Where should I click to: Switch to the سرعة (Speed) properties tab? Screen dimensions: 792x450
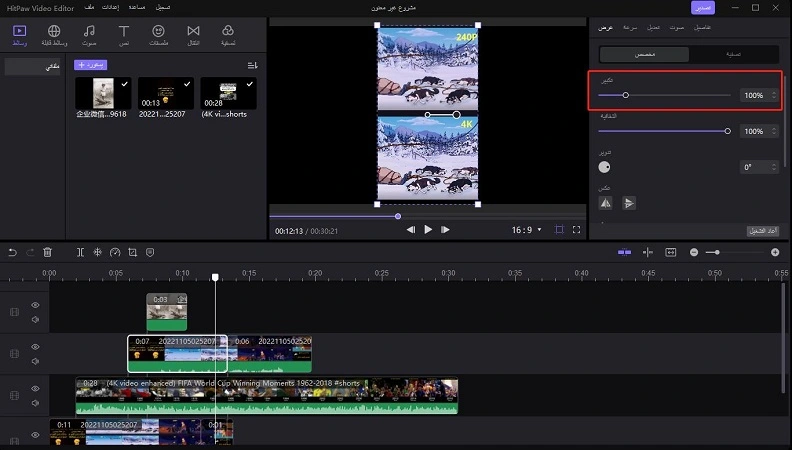point(630,27)
